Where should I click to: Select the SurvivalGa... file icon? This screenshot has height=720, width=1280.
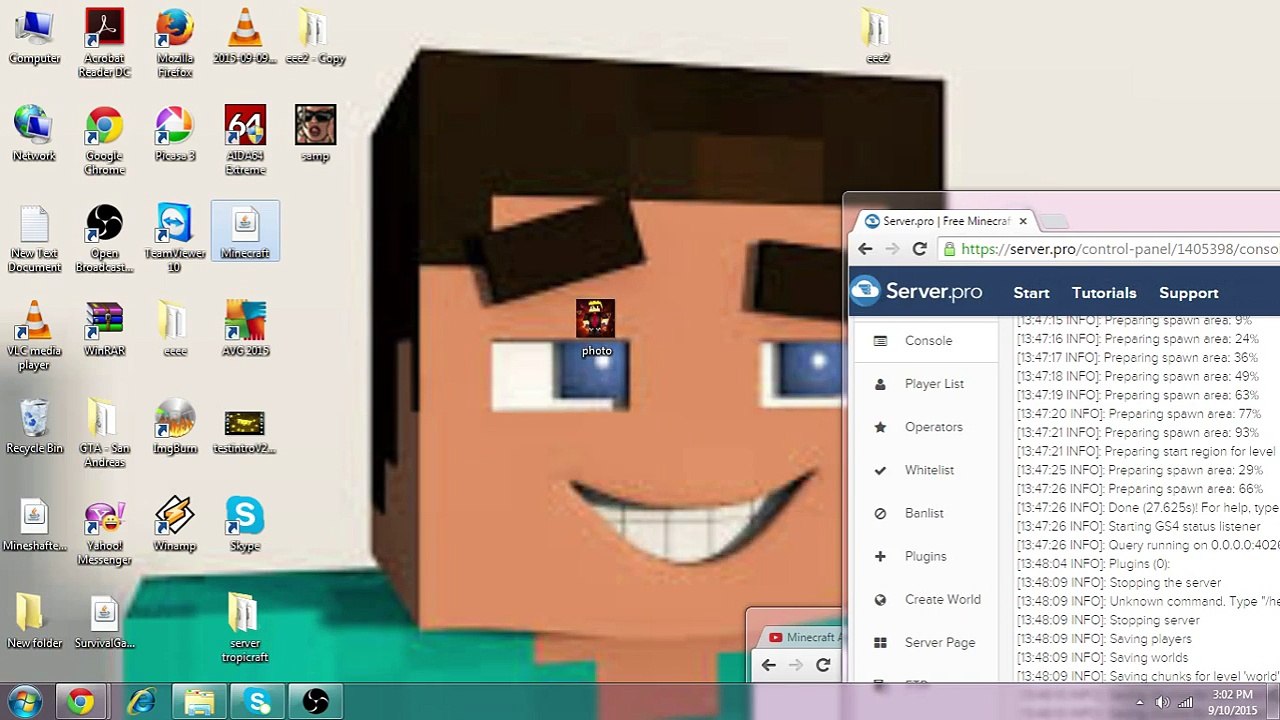[104, 621]
